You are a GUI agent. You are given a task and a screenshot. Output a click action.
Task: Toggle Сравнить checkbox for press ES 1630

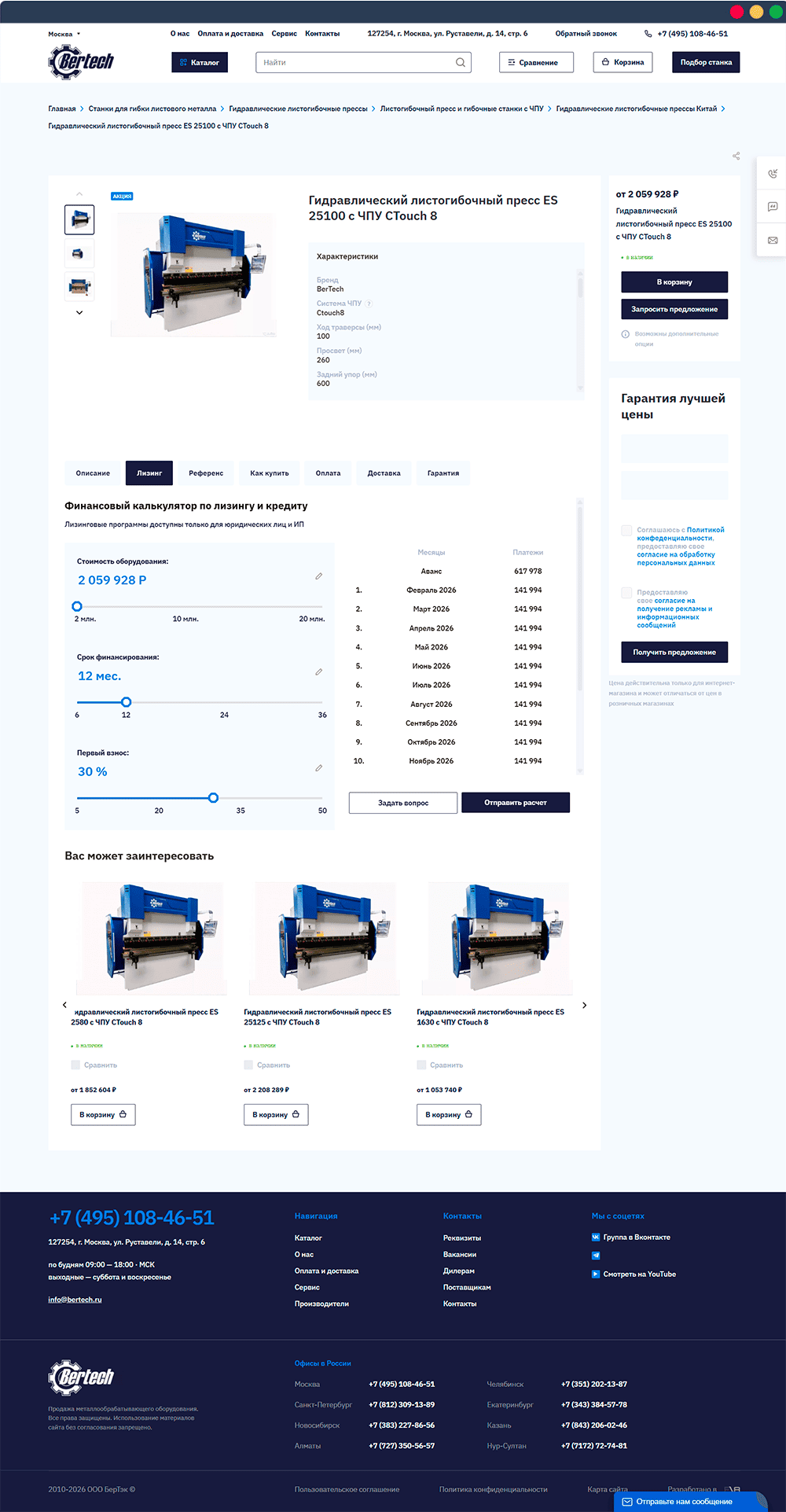pos(421,1065)
